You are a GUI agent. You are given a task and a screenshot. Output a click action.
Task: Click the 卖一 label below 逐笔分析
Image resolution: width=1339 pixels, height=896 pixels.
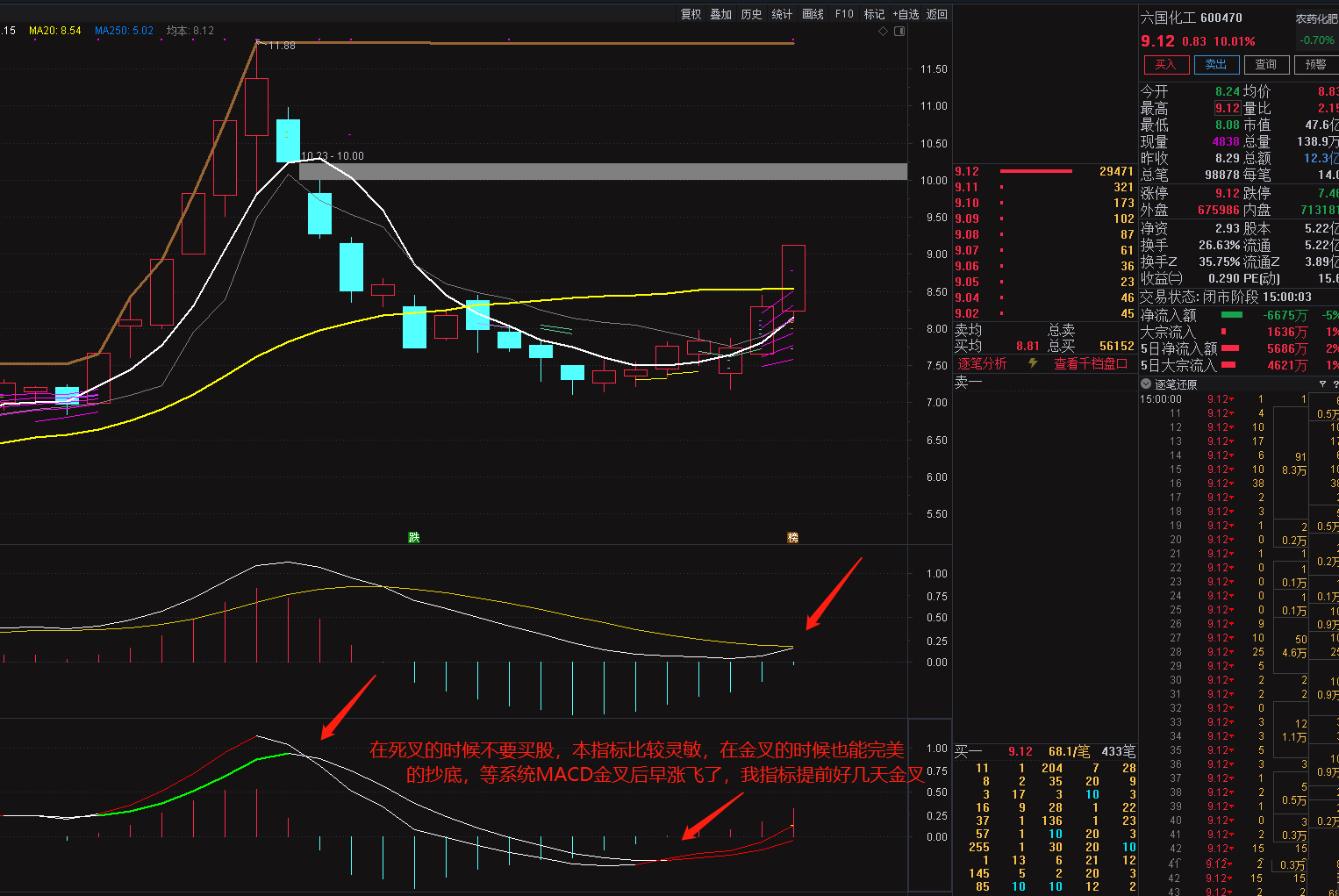point(969,382)
